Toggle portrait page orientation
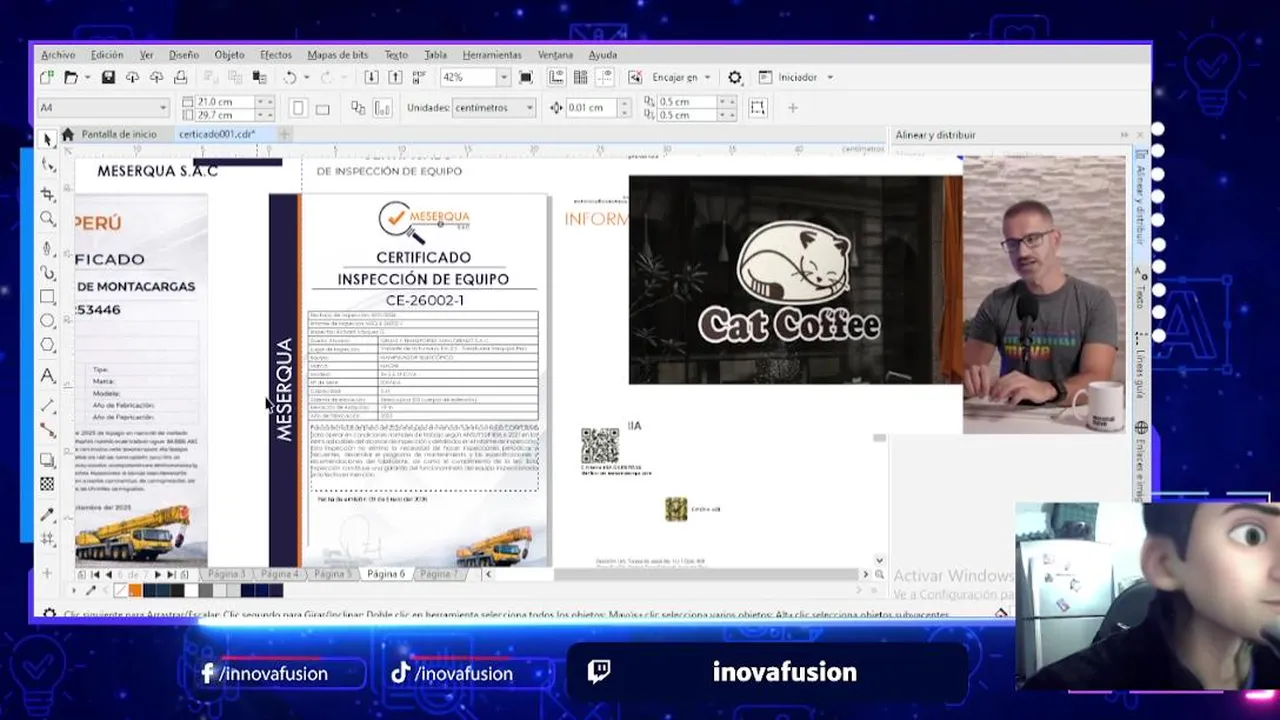Image resolution: width=1280 pixels, height=720 pixels. coord(297,108)
